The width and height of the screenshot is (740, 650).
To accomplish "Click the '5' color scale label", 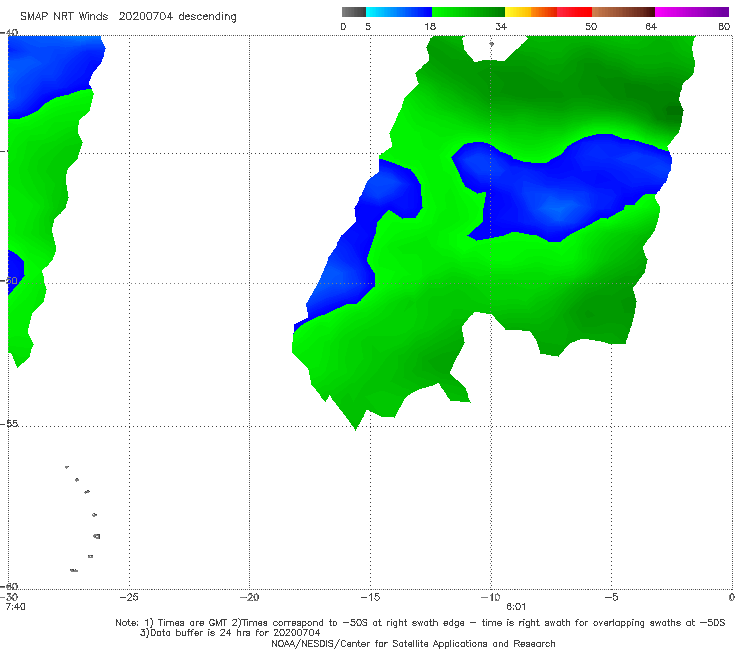I will pos(368,27).
